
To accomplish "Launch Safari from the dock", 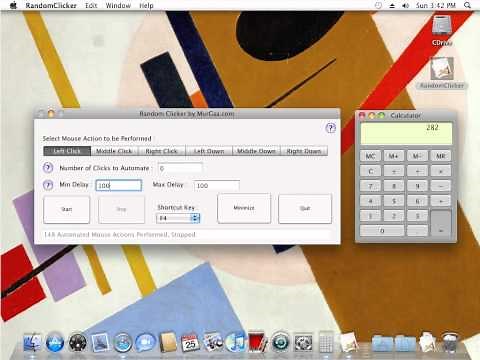I will pyautogui.click(x=123, y=343).
